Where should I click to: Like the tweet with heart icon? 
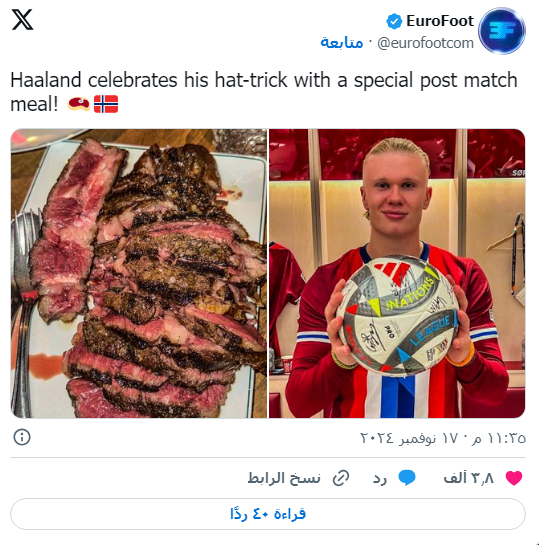click(514, 478)
